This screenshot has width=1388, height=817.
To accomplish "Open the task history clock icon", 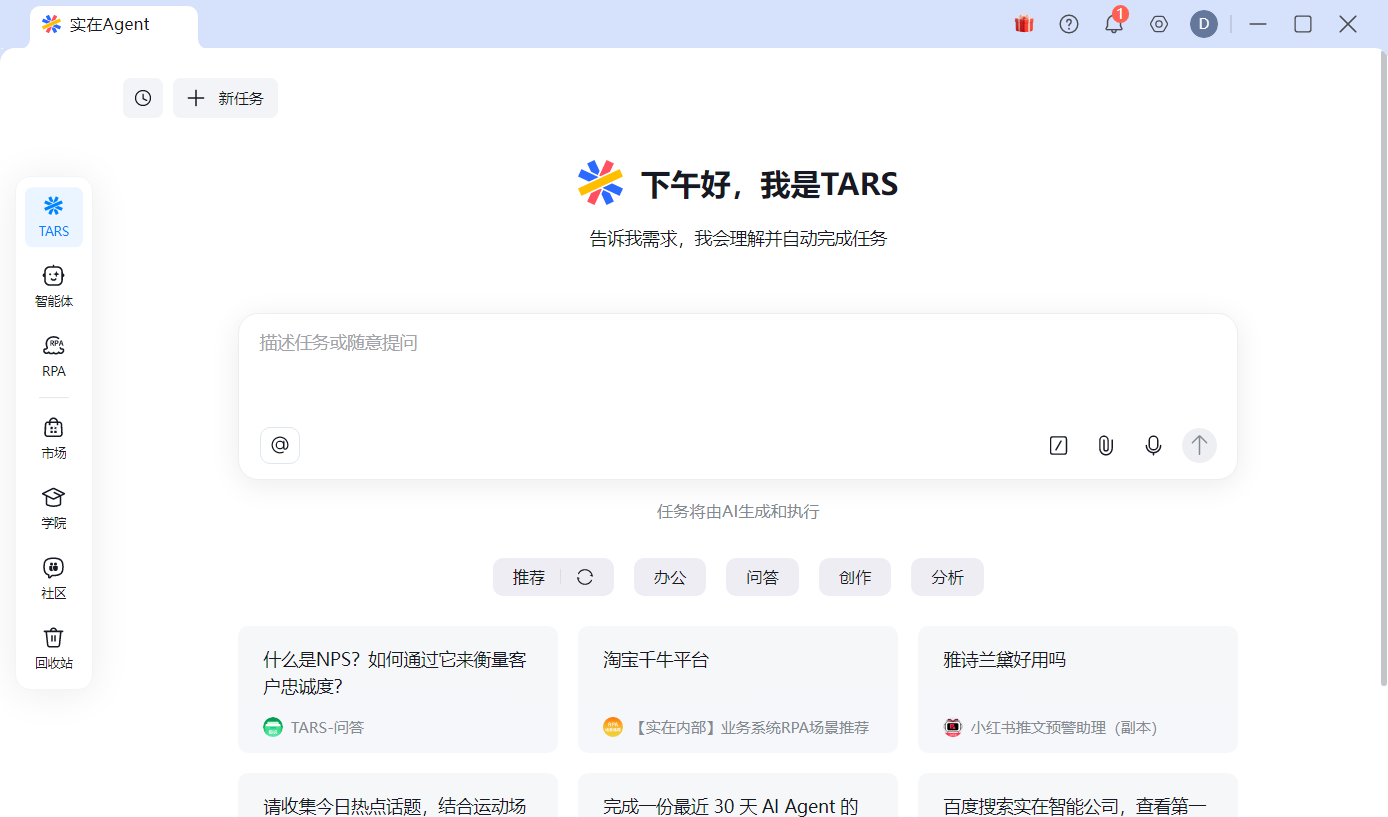I will [143, 98].
